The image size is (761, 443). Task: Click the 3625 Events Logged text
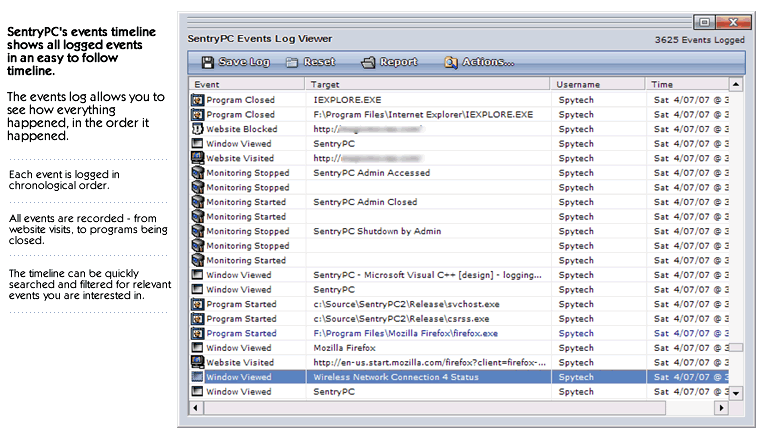[x=699, y=40]
